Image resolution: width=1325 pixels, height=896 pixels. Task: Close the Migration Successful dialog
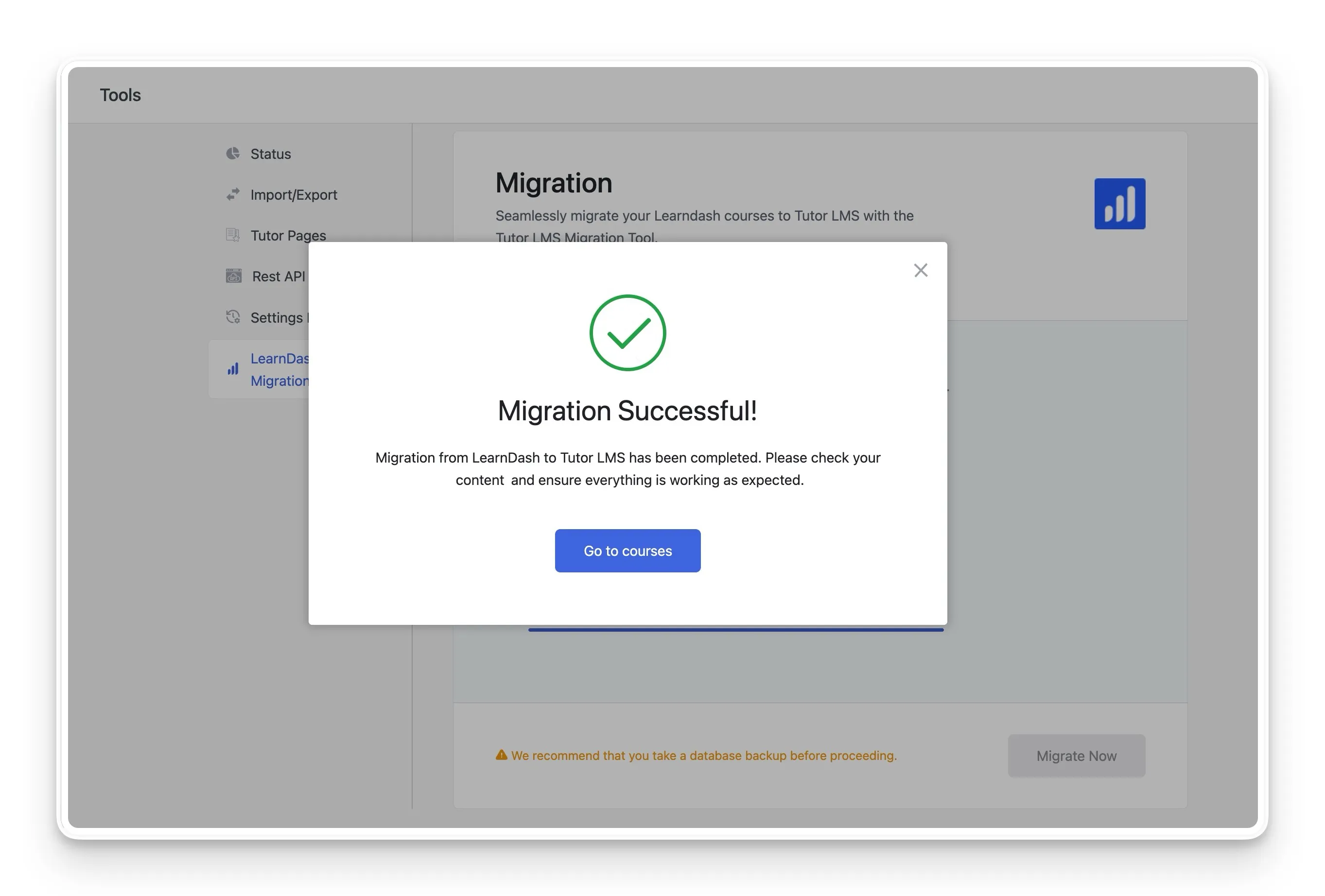[x=920, y=270]
